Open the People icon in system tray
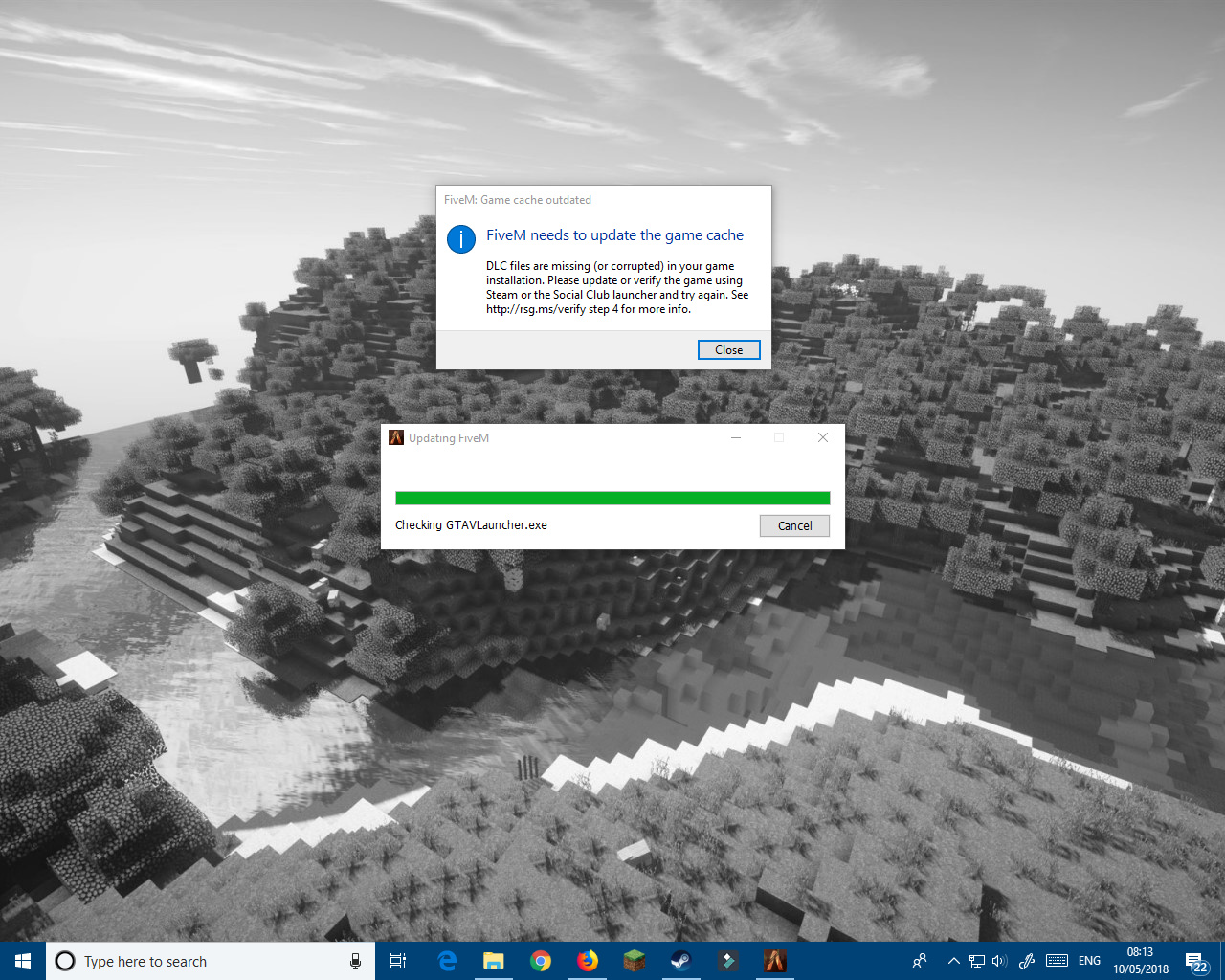Viewport: 1225px width, 980px height. coord(920,961)
